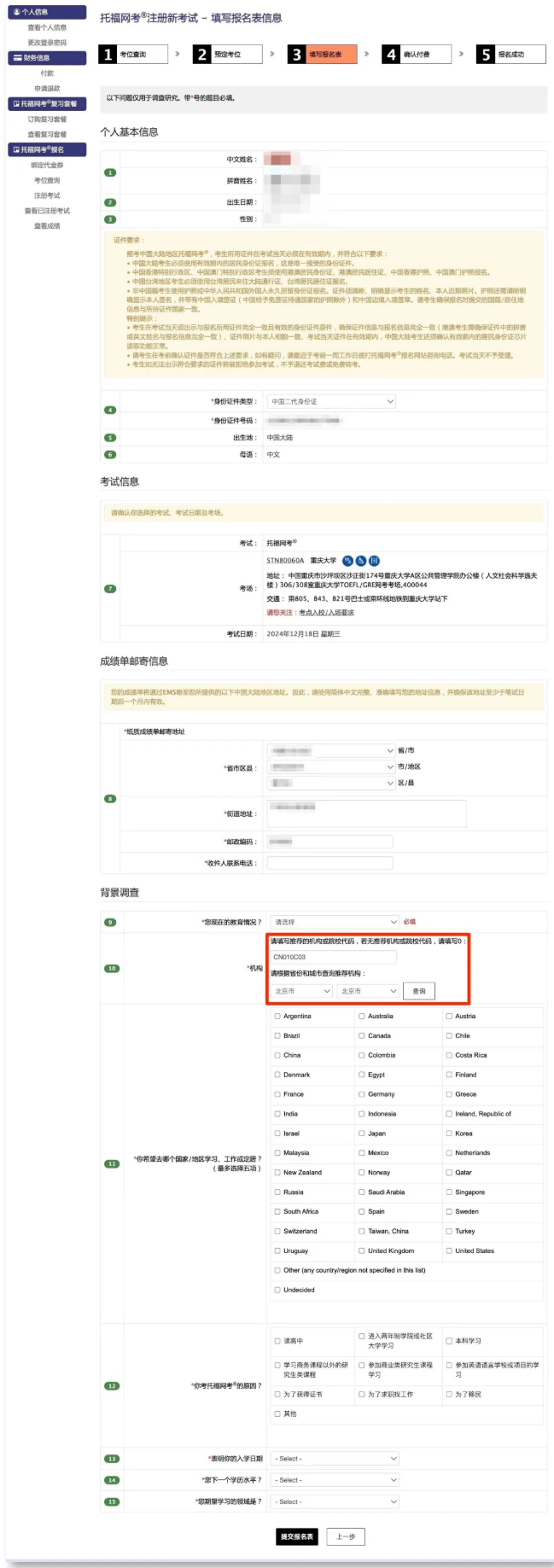
Task: Check the Japan country checkbox
Action: click(362, 1134)
